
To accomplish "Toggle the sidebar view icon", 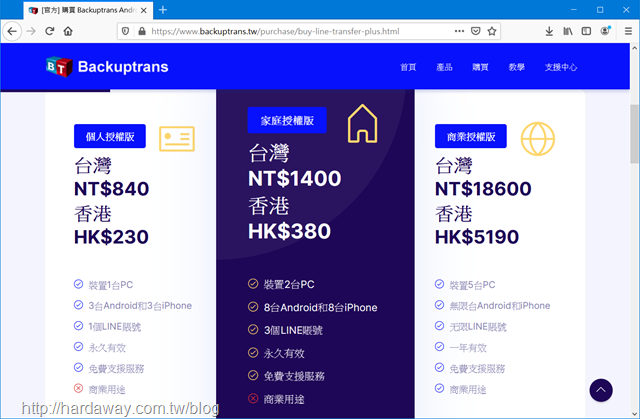I will 586,31.
